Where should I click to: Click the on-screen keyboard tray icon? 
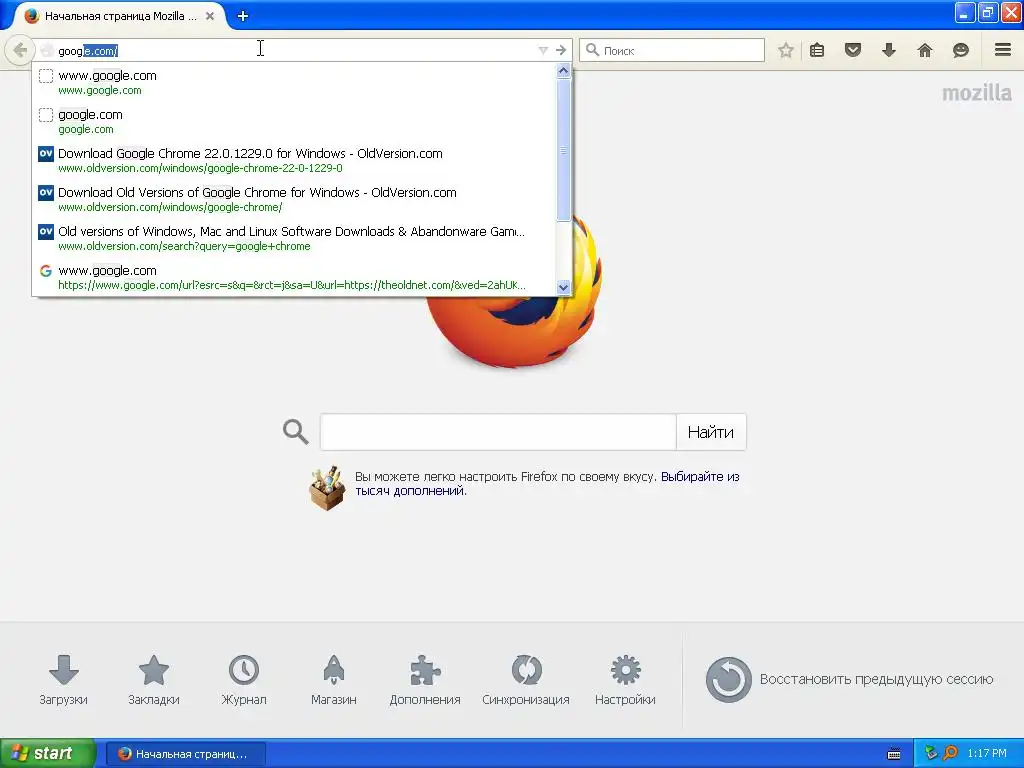894,754
